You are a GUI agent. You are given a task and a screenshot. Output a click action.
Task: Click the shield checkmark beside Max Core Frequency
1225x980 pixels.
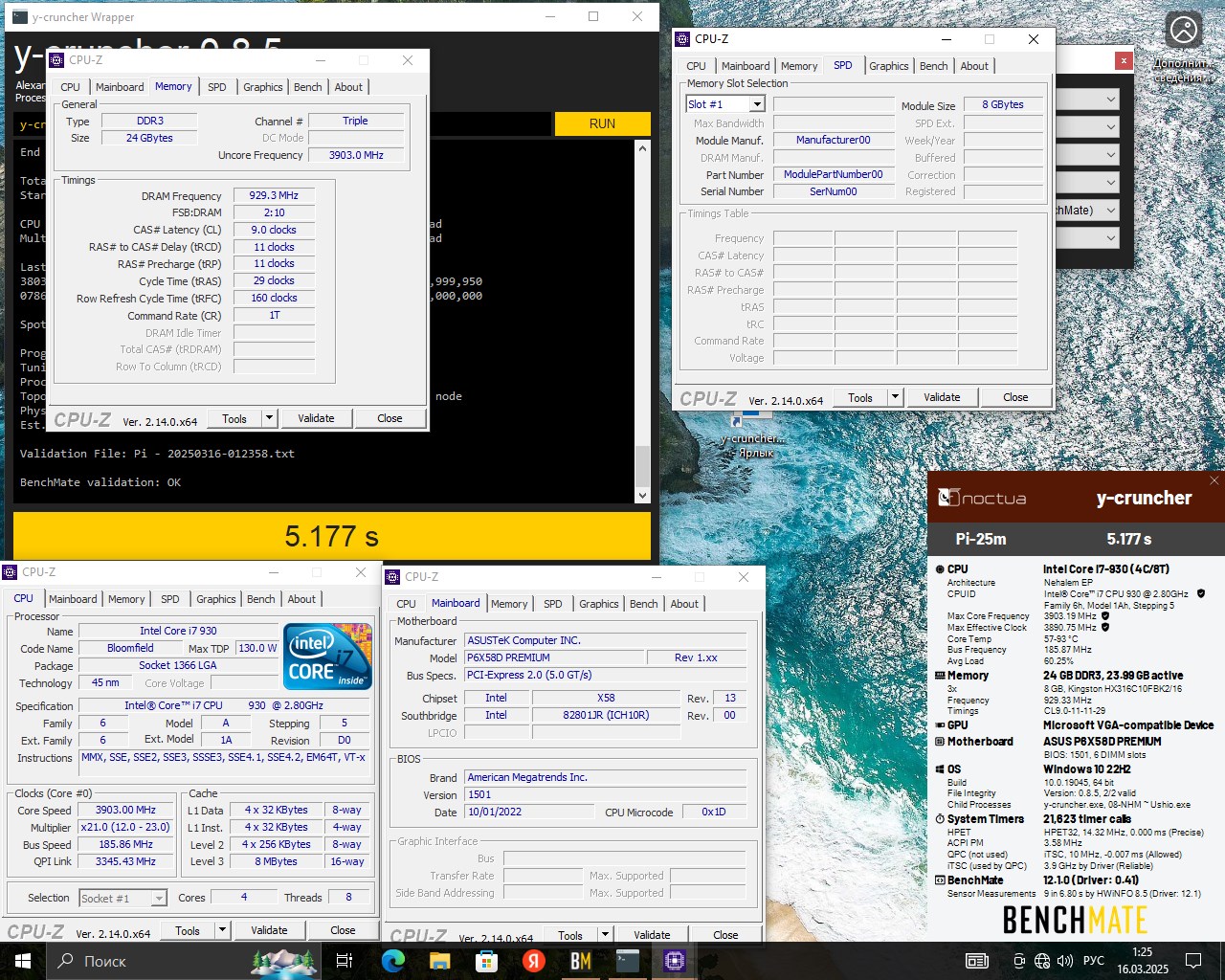click(1105, 616)
